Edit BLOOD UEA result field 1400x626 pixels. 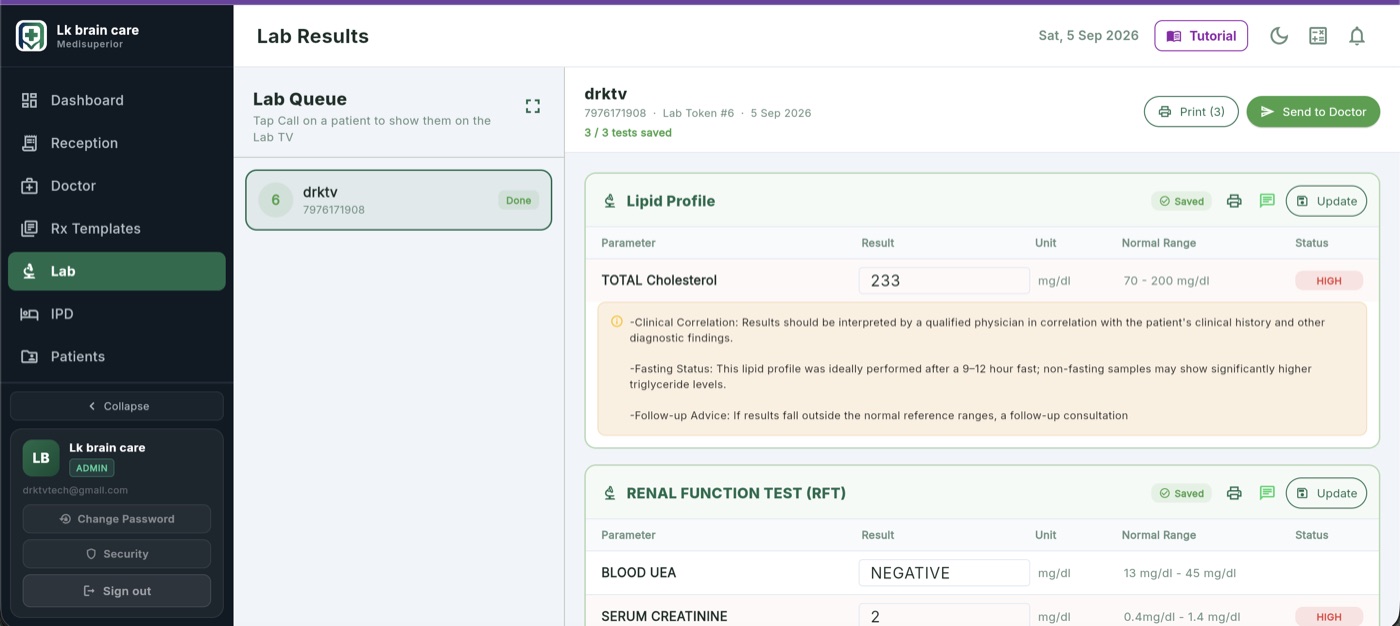(x=944, y=573)
